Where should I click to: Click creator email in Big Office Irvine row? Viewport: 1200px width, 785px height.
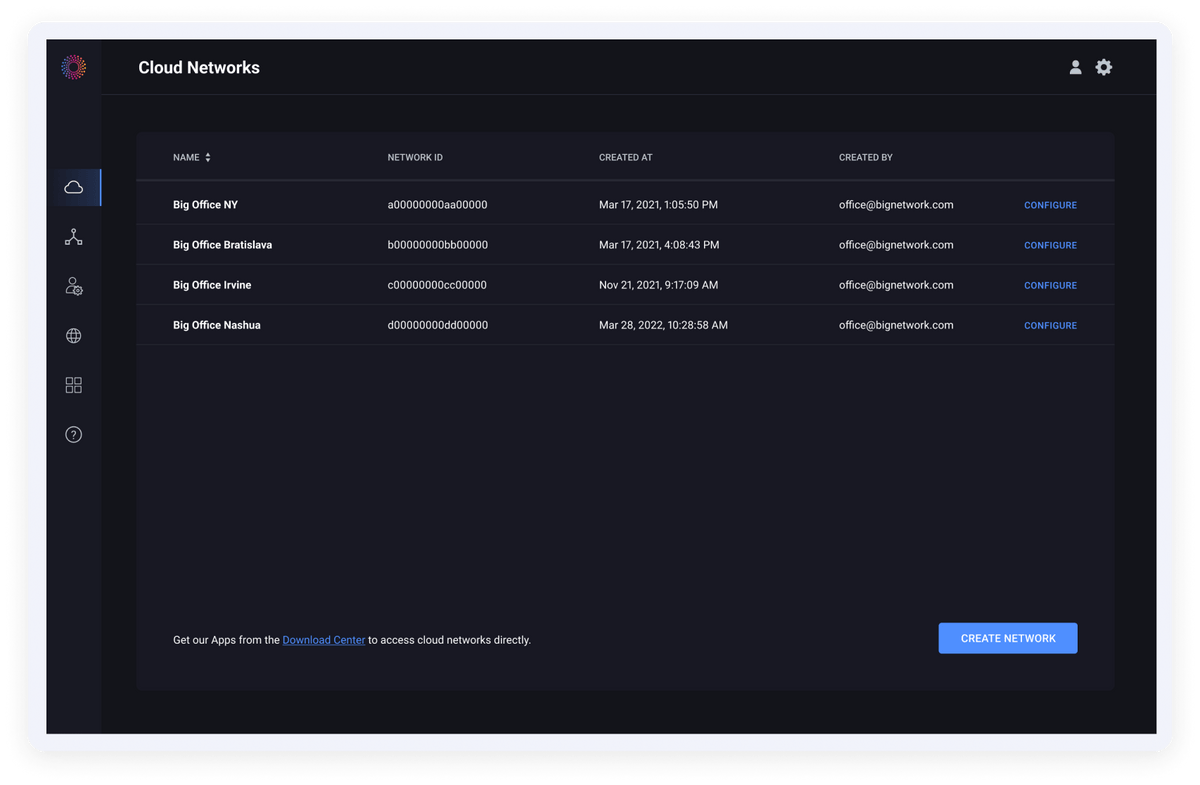[x=896, y=285]
